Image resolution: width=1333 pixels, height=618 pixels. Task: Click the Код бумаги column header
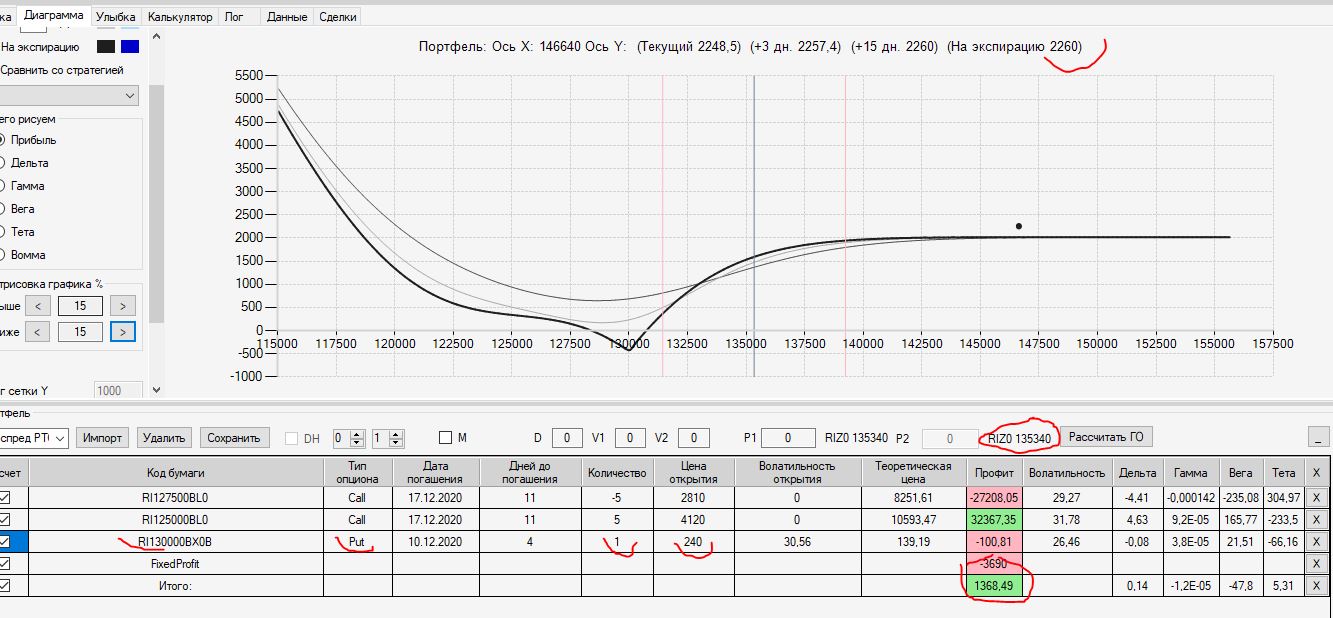point(176,472)
